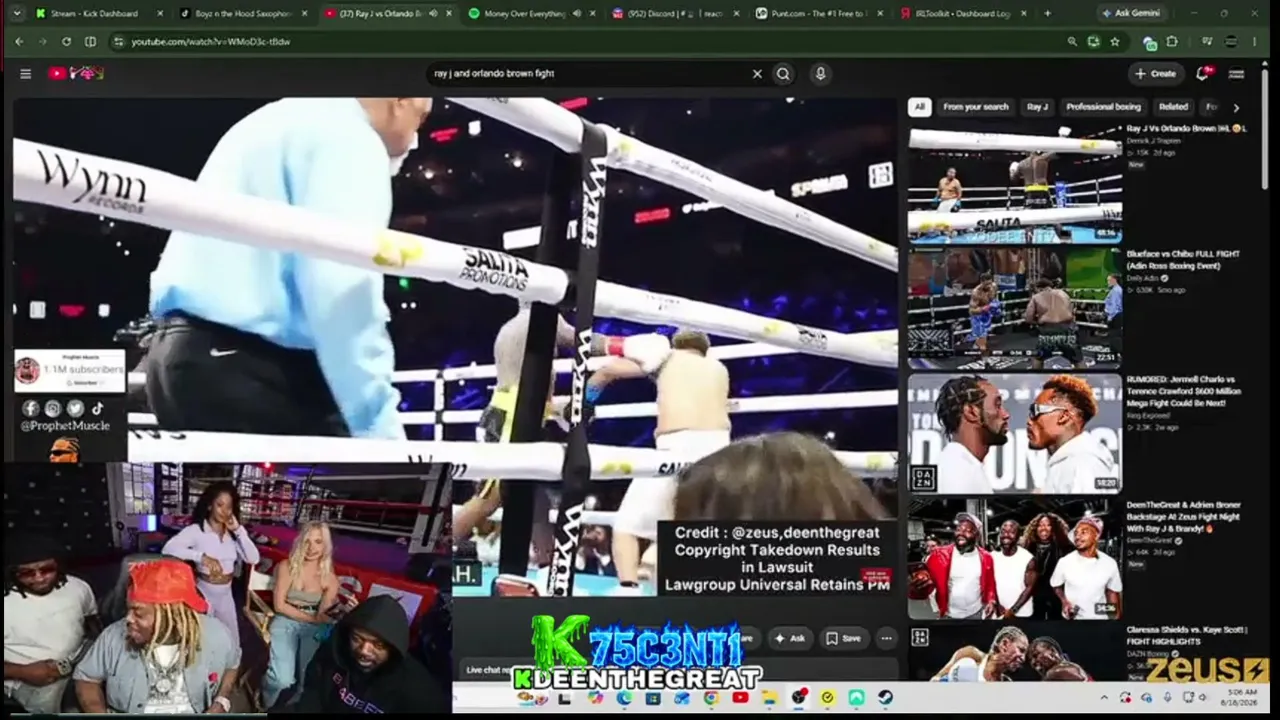Open the Prophet Muscle Facebook icon overlay
1280x720 pixels.
point(31,408)
